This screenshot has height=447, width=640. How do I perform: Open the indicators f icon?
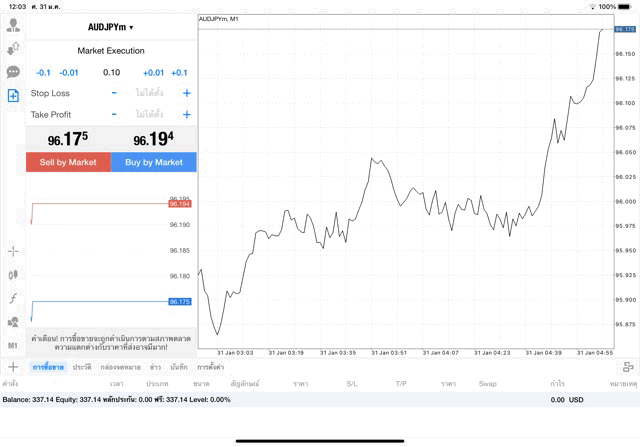[13, 298]
